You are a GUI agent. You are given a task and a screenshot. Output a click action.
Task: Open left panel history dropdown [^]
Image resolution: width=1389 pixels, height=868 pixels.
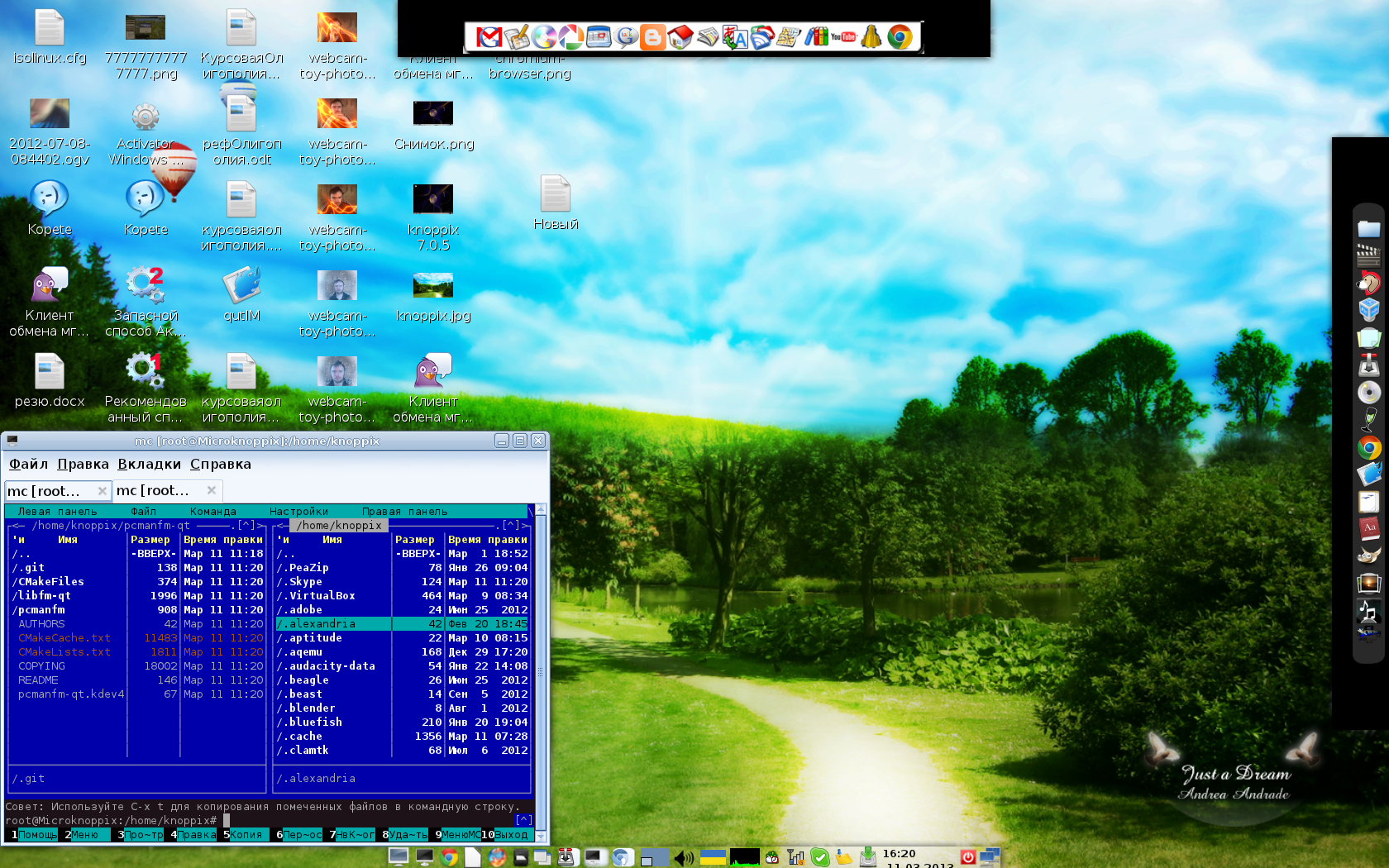coord(246,526)
